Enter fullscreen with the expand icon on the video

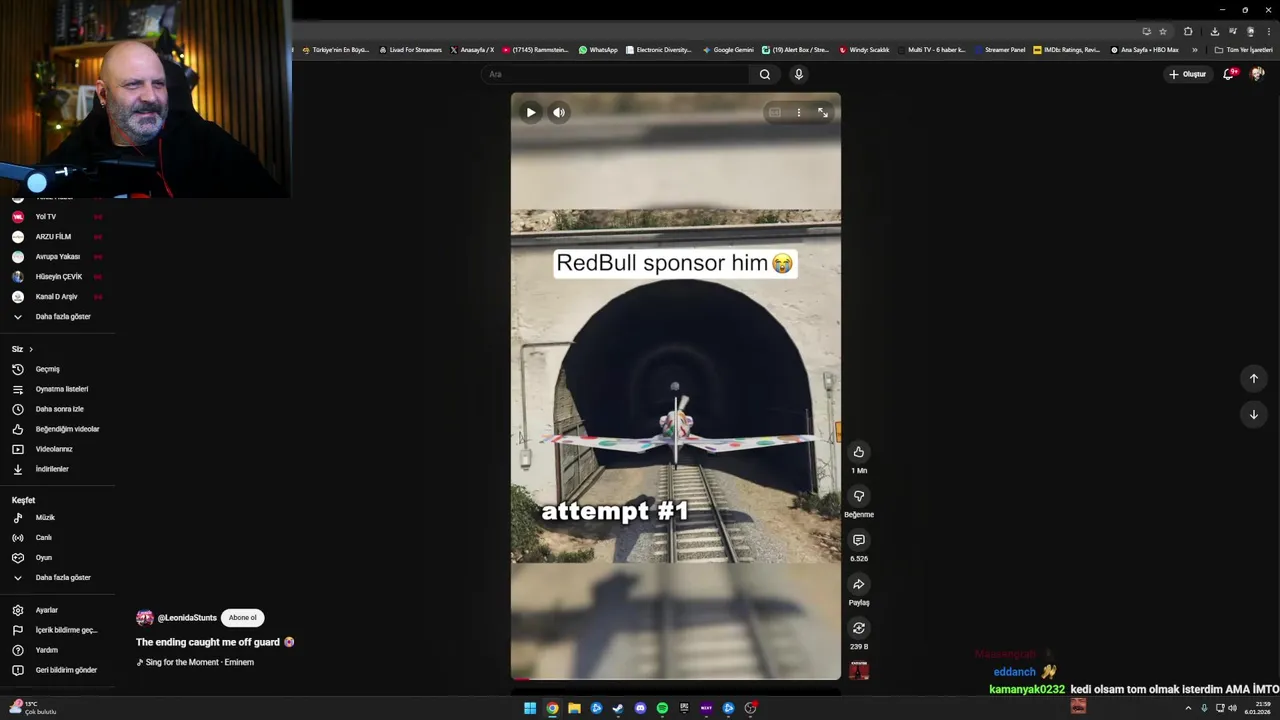click(x=823, y=113)
